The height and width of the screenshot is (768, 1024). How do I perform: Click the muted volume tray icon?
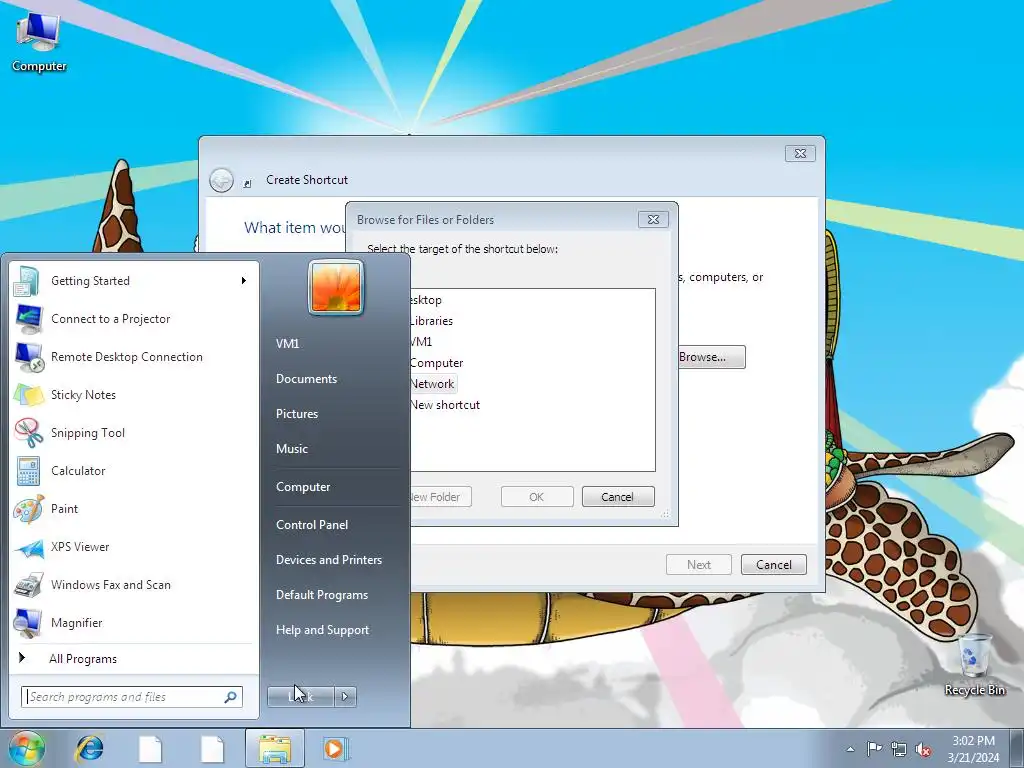pos(923,750)
